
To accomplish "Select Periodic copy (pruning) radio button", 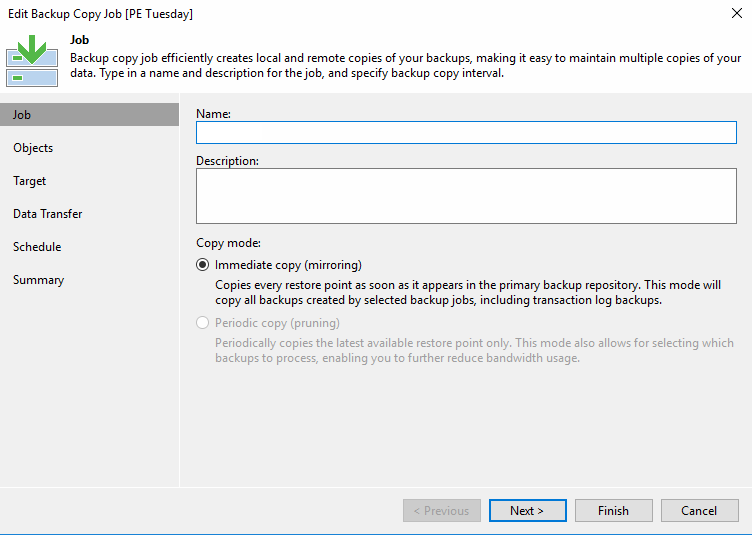I will (x=202, y=323).
